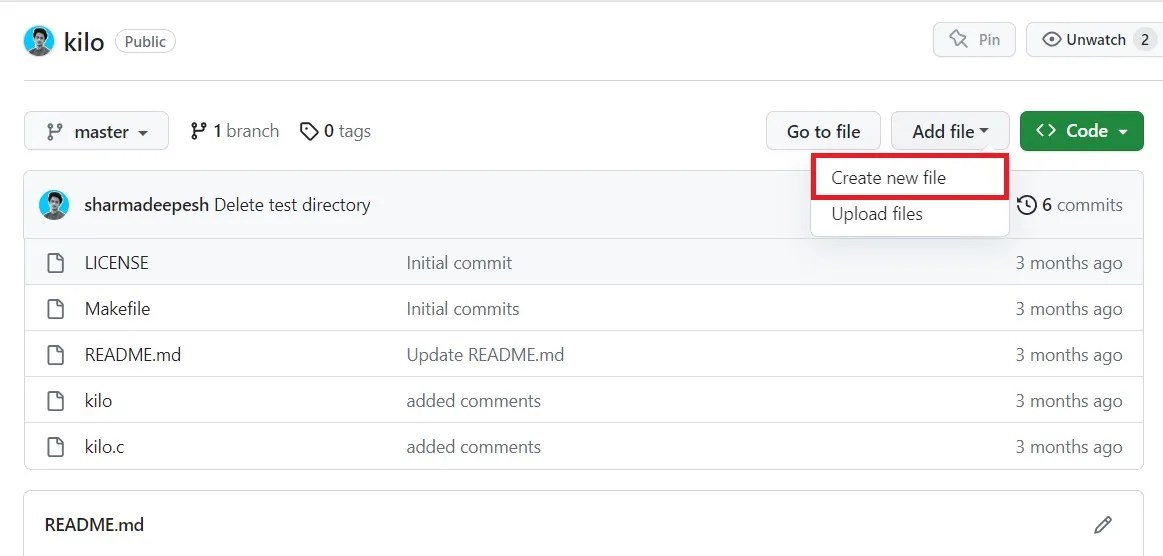Open the Initial commits message for Makefile
This screenshot has width=1163, height=556.
pos(463,309)
